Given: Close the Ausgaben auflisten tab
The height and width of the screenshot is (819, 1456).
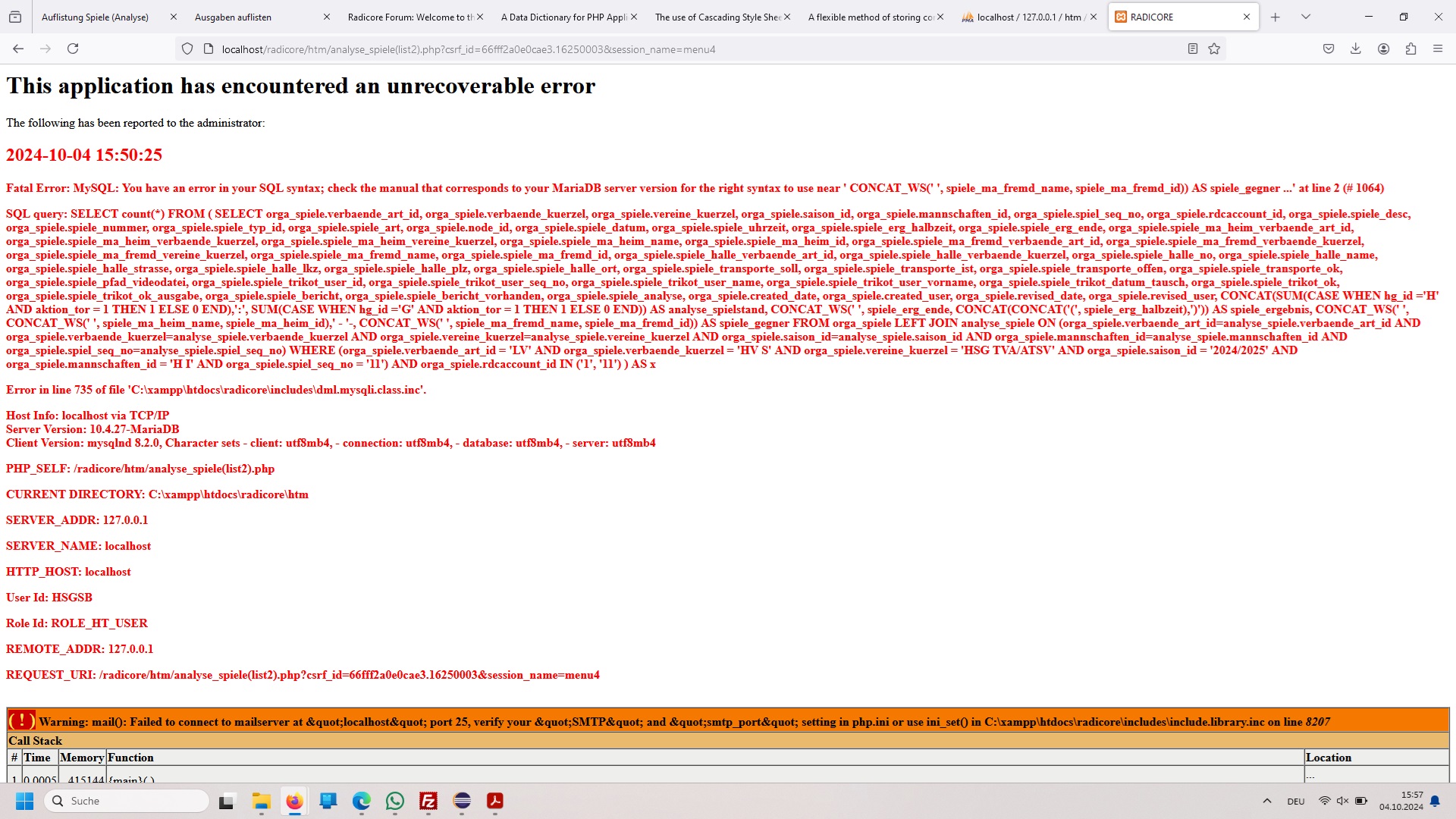Looking at the screenshot, I should (x=327, y=17).
